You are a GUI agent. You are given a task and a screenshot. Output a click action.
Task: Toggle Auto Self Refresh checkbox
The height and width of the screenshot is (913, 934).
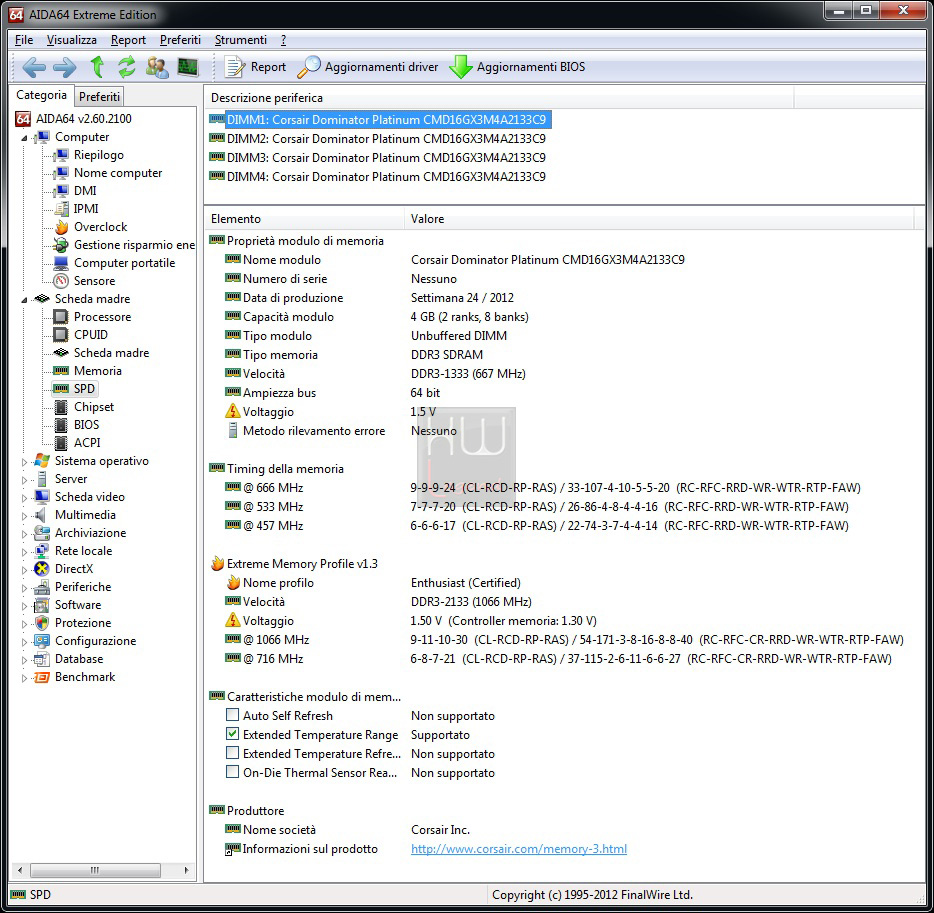click(232, 715)
